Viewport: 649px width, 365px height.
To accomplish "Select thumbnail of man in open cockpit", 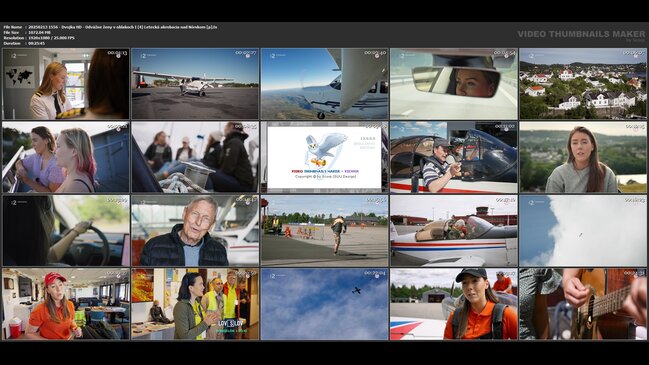I will coord(454,157).
